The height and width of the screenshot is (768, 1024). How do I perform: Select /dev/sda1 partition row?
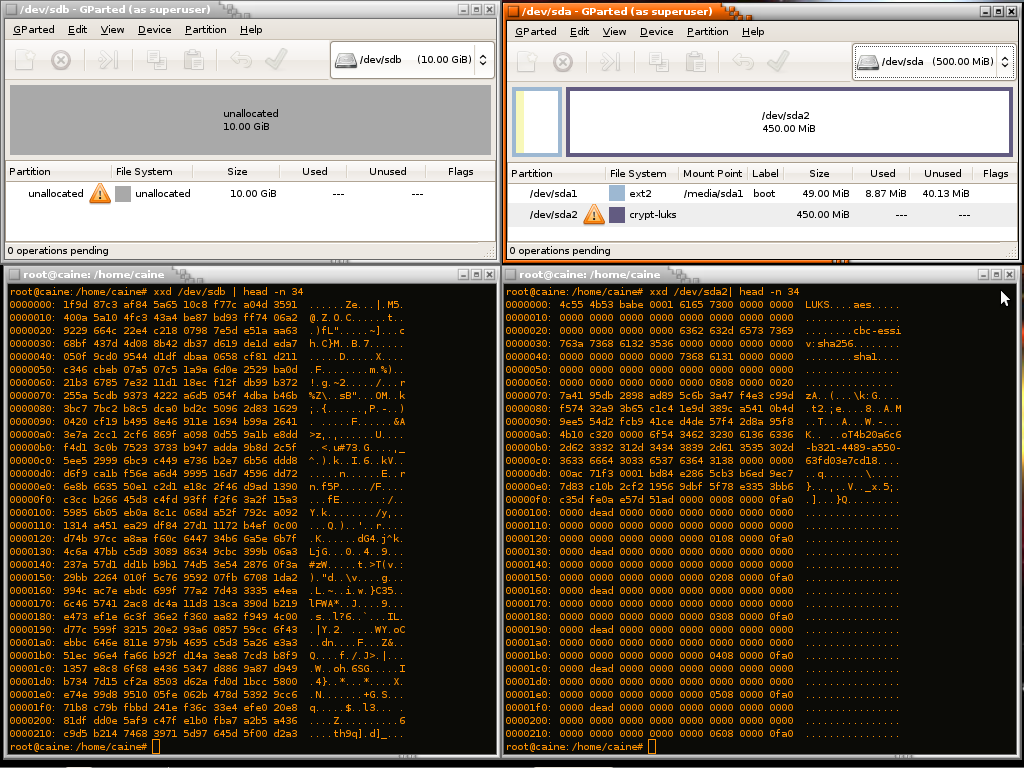pyautogui.click(x=762, y=193)
